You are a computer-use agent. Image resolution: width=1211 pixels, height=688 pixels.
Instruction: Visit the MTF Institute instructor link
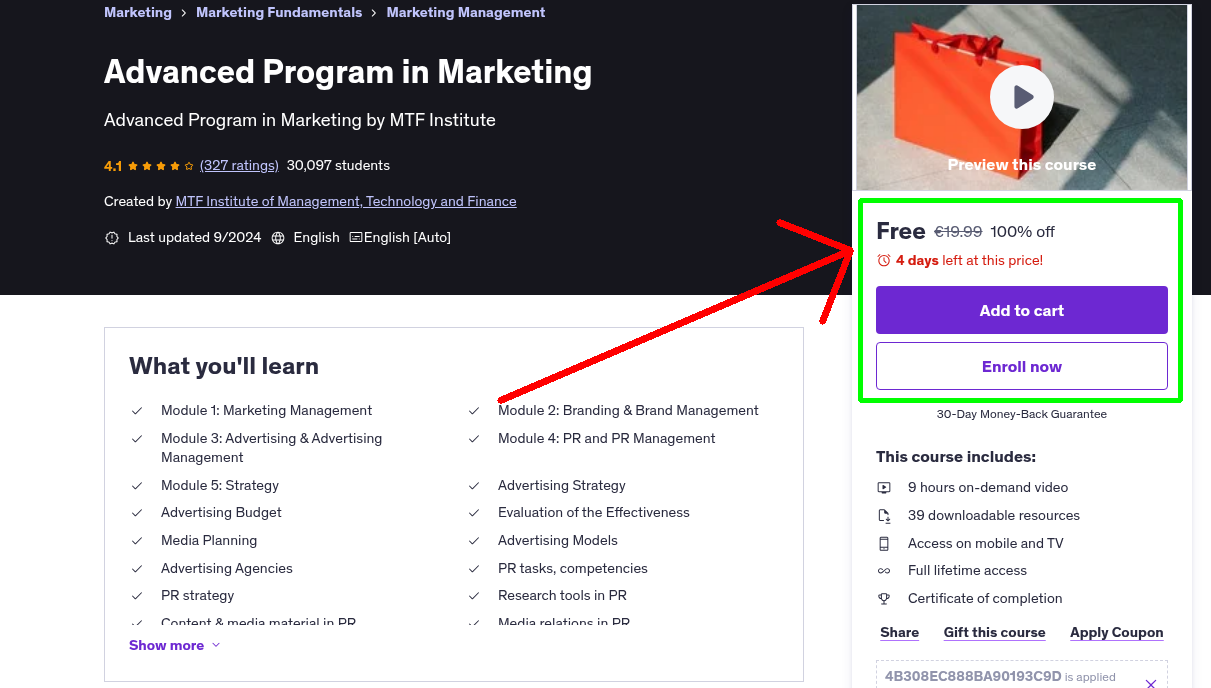346,202
